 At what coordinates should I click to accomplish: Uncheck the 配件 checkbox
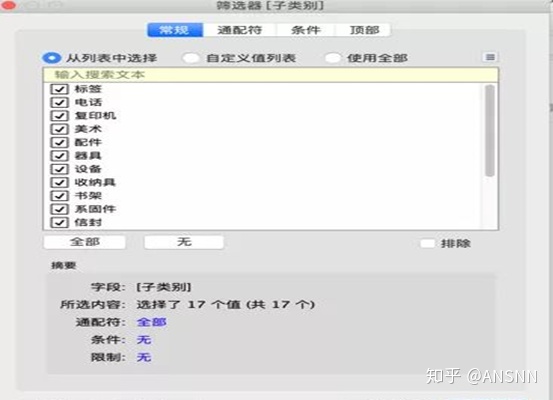pos(59,143)
